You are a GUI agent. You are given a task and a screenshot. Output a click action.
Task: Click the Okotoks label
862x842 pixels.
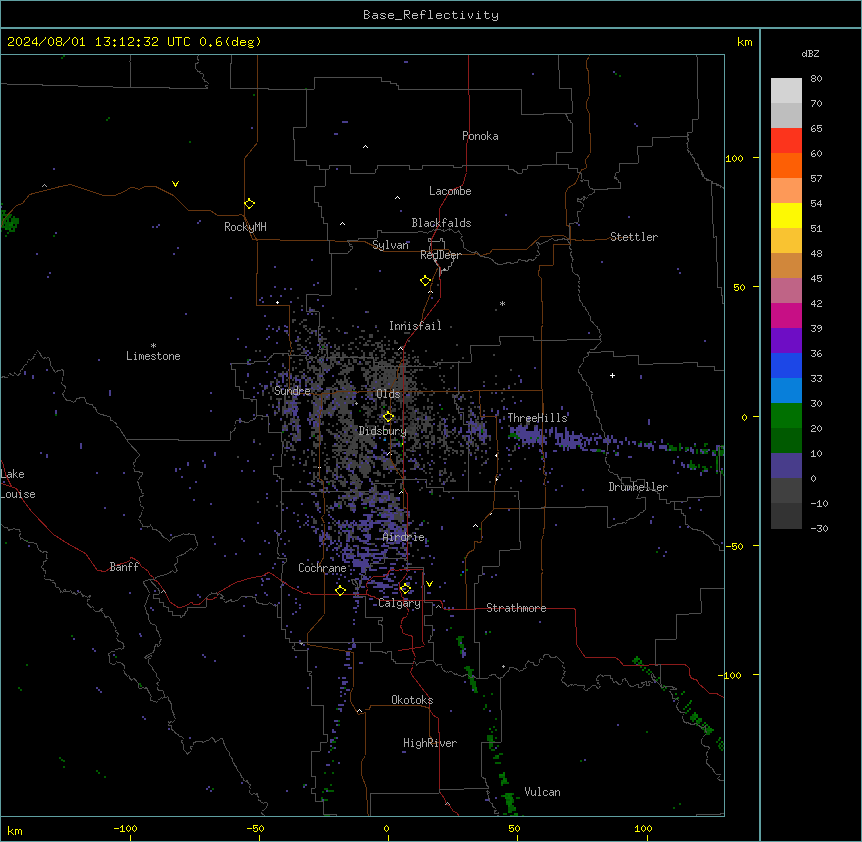pyautogui.click(x=412, y=700)
